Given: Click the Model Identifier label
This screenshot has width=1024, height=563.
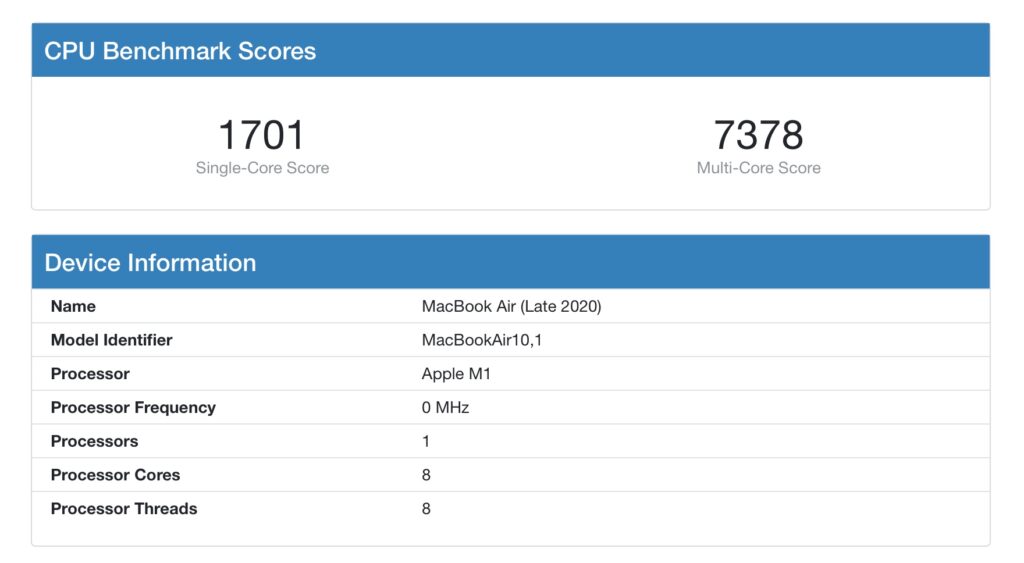Looking at the screenshot, I should pyautogui.click(x=112, y=340).
